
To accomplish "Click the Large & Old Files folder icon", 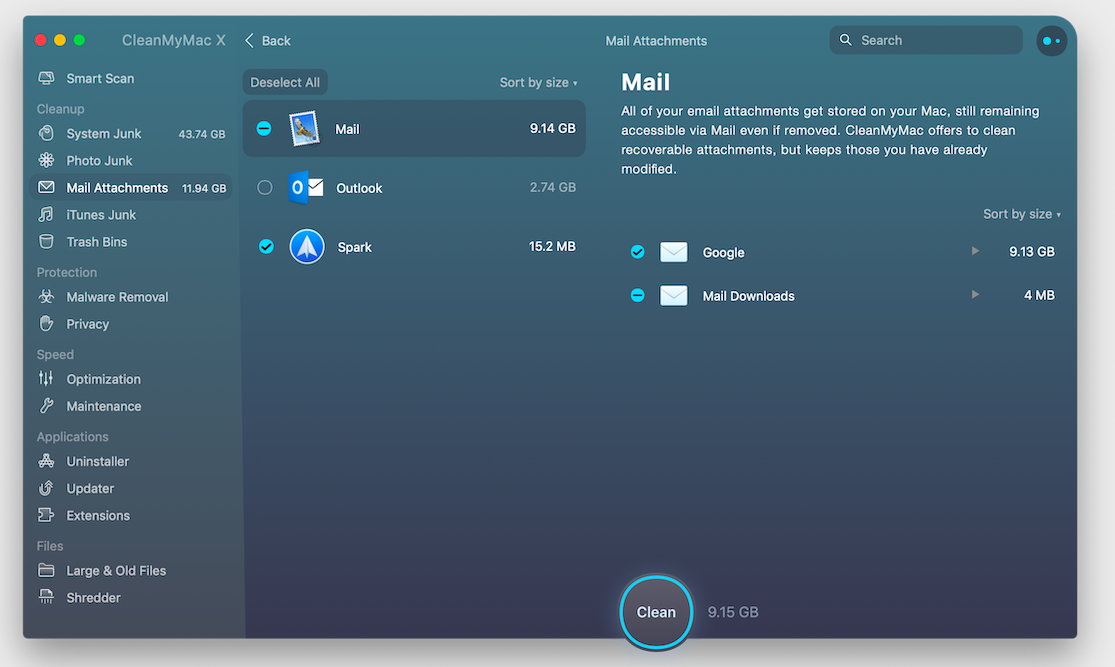I will (x=46, y=570).
